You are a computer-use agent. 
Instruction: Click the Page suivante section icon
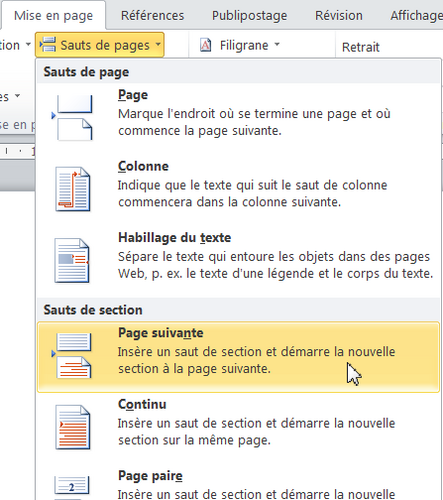(72, 355)
